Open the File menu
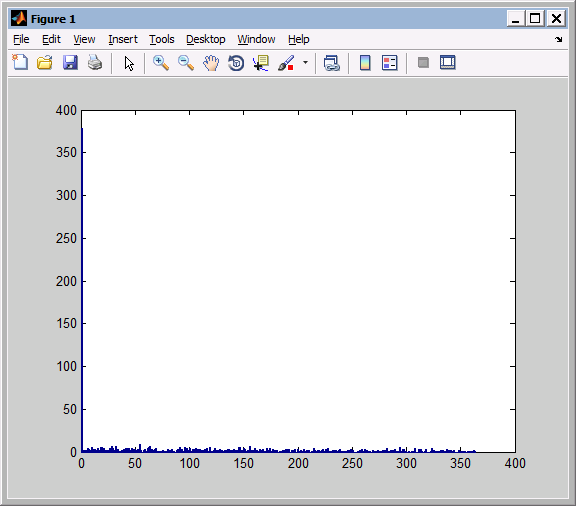This screenshot has width=576, height=506. click(21, 39)
